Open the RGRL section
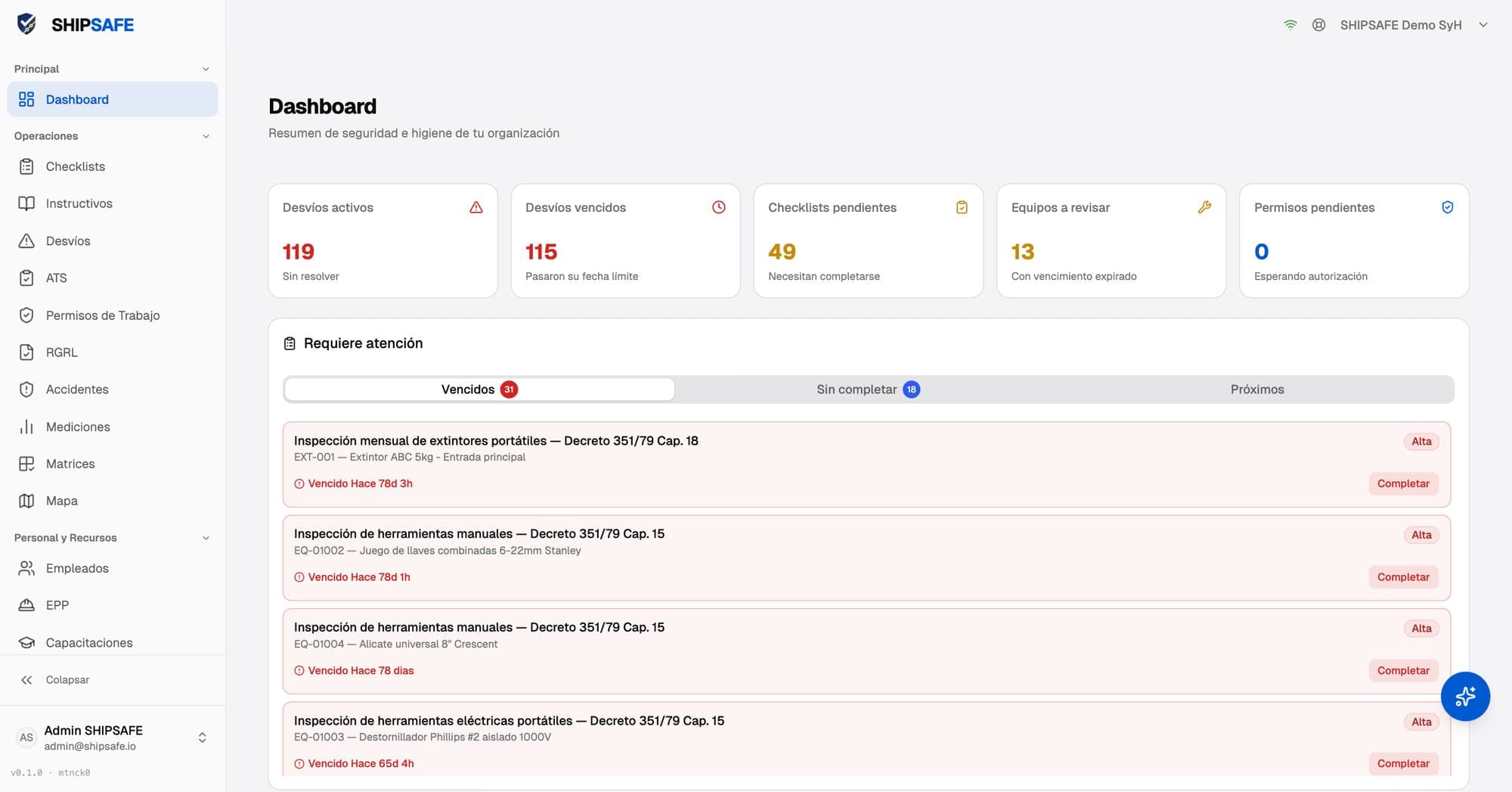Screen dimensions: 1512x792 (x=113, y=353)
